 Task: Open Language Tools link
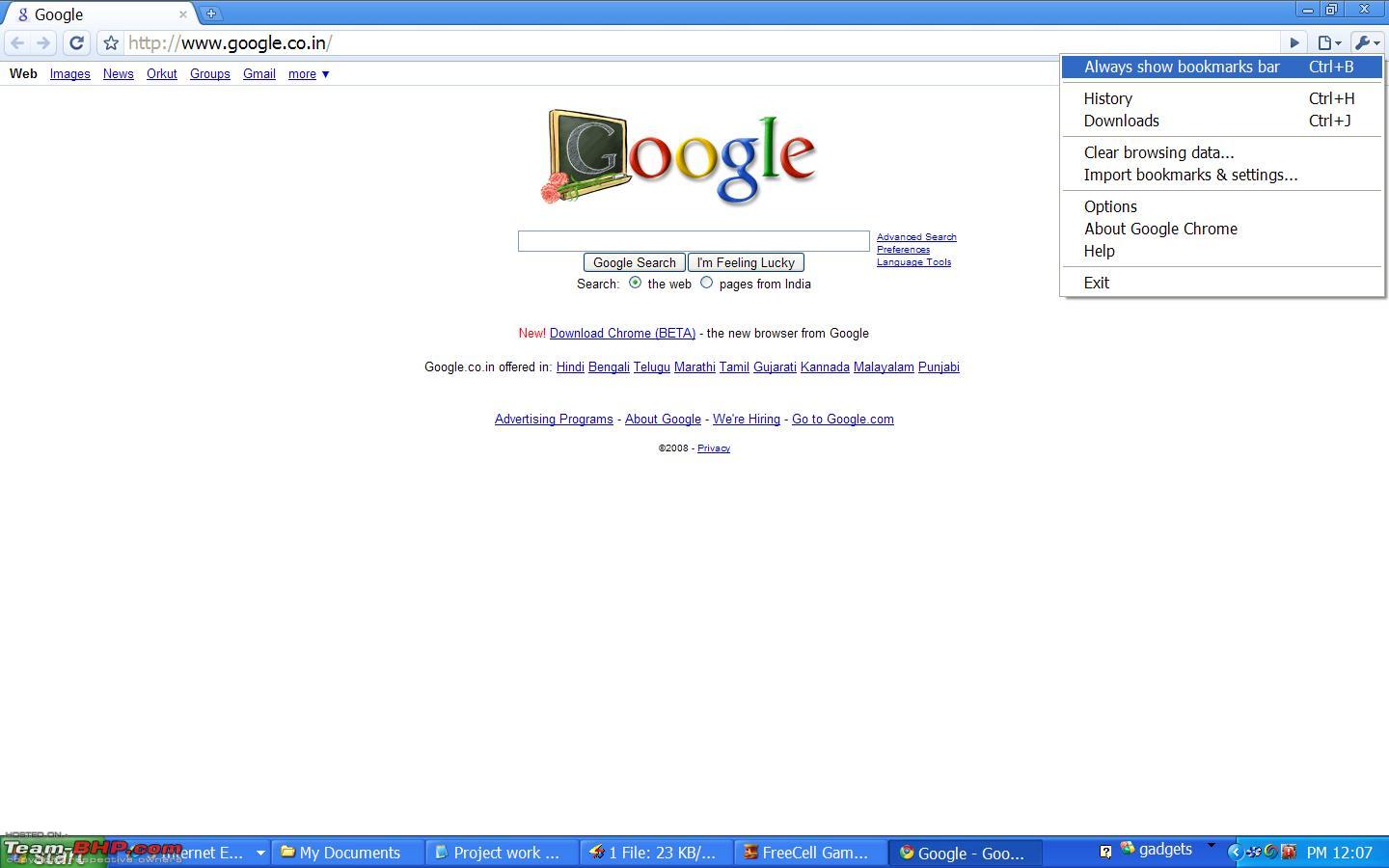pos(914,262)
